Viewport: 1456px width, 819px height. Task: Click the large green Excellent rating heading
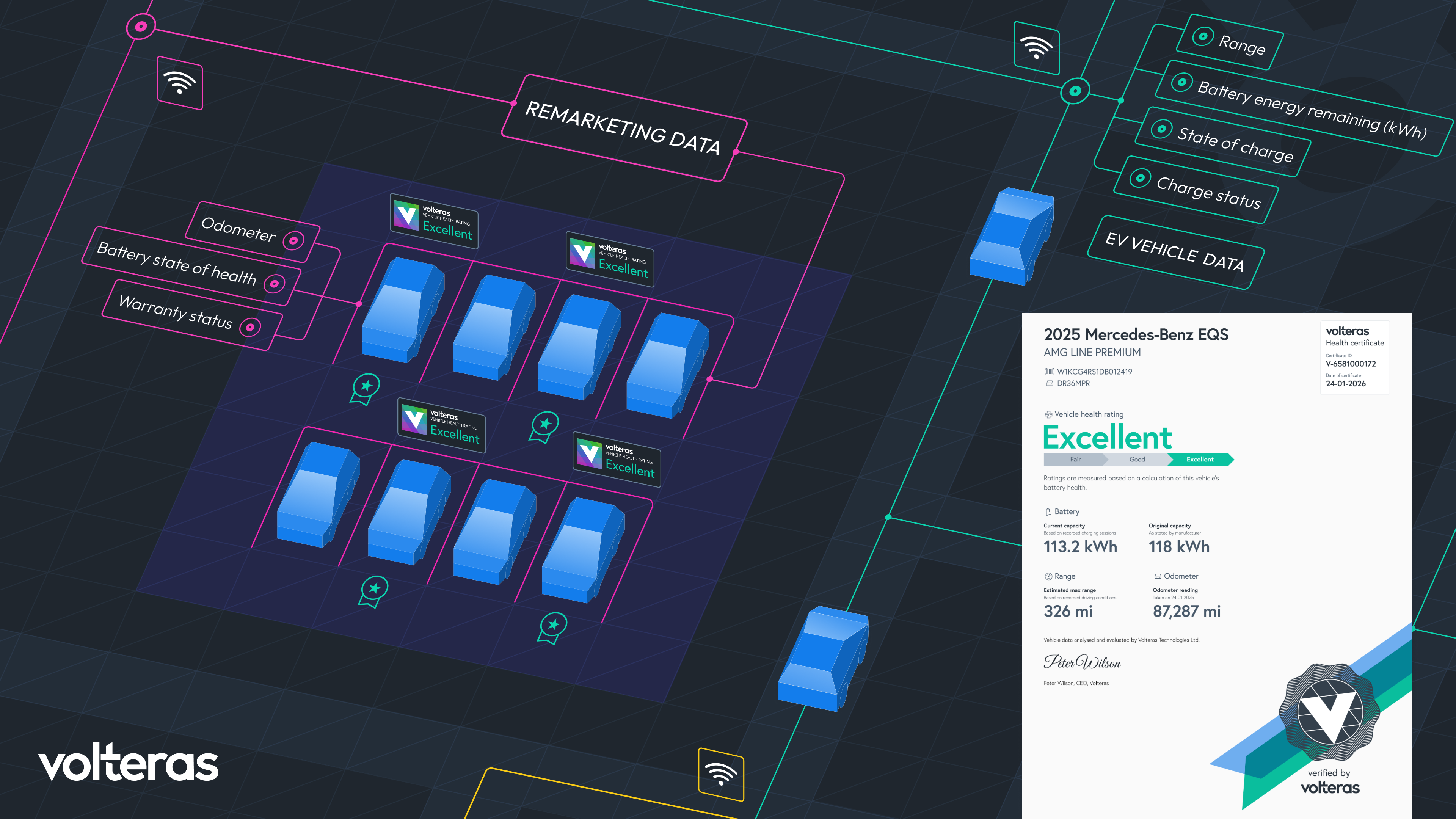pyautogui.click(x=1108, y=437)
